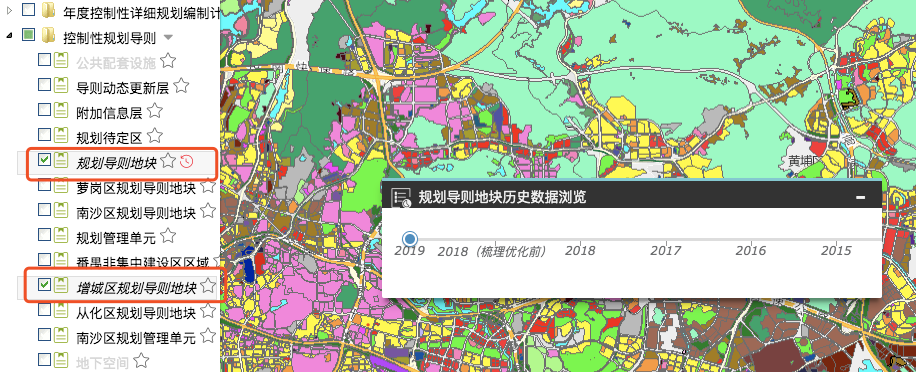The height and width of the screenshot is (372, 916).
Task: Click the folder icon of 年度控制性详细规划编制计
Action: pos(48,10)
